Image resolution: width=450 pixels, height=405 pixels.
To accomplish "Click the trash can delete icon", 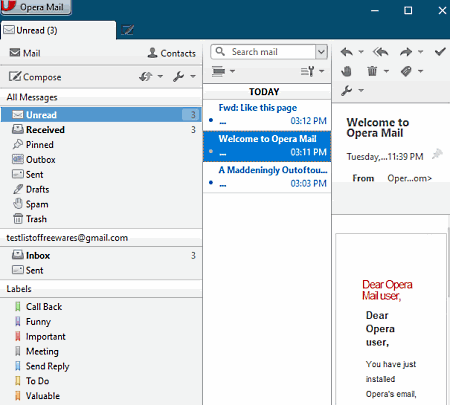I will (372, 71).
